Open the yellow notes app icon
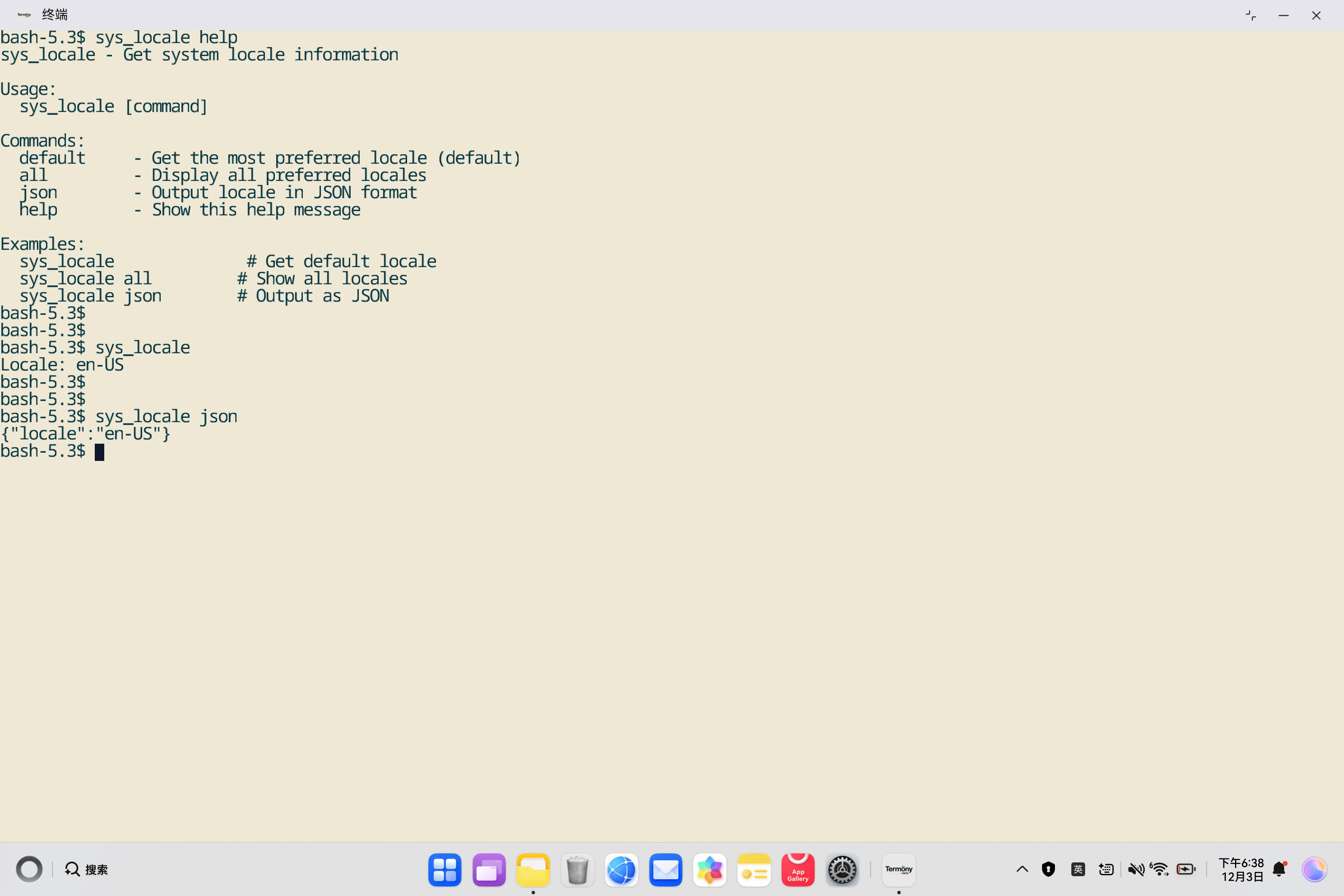The width and height of the screenshot is (1344, 896). (x=754, y=870)
